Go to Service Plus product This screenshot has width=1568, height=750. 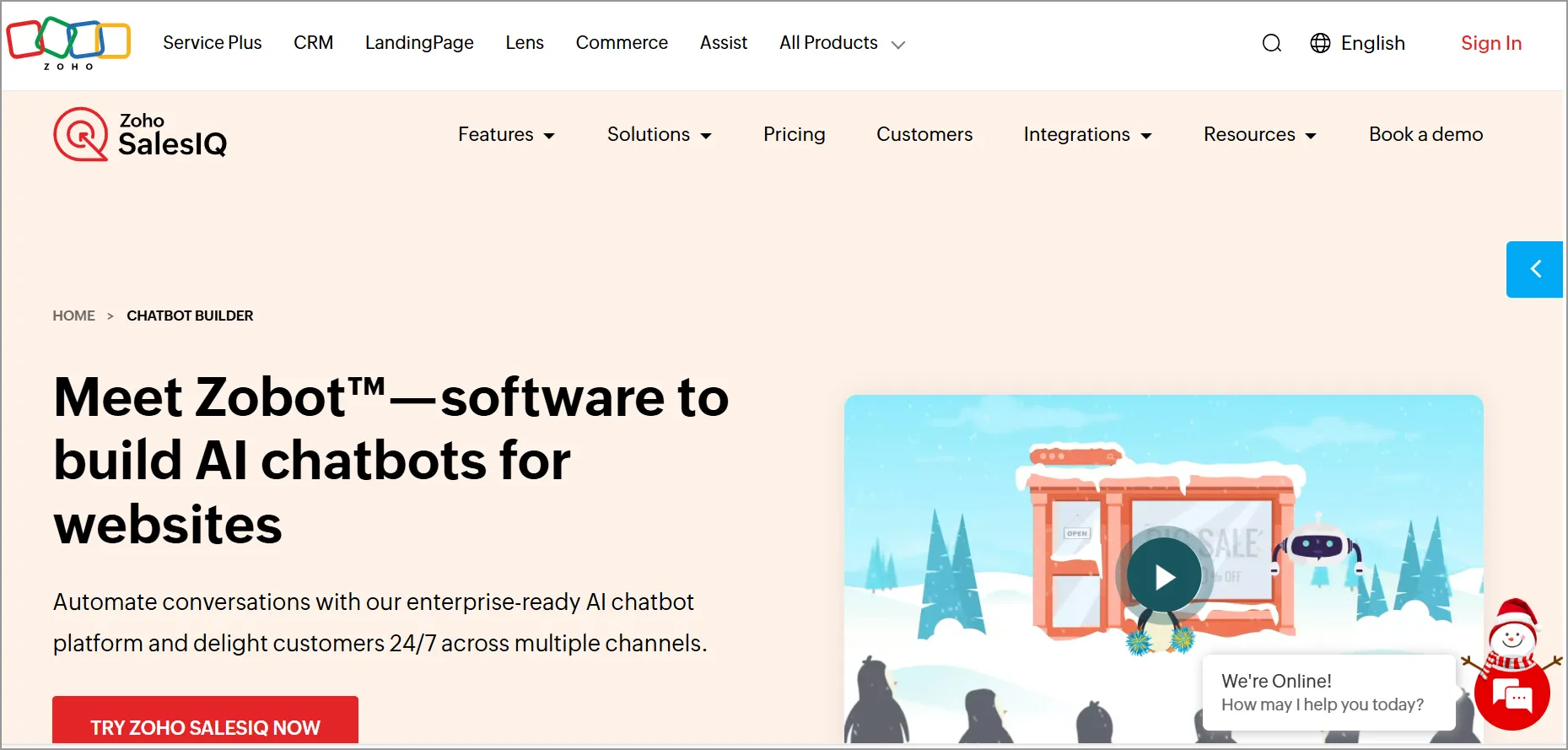(213, 43)
